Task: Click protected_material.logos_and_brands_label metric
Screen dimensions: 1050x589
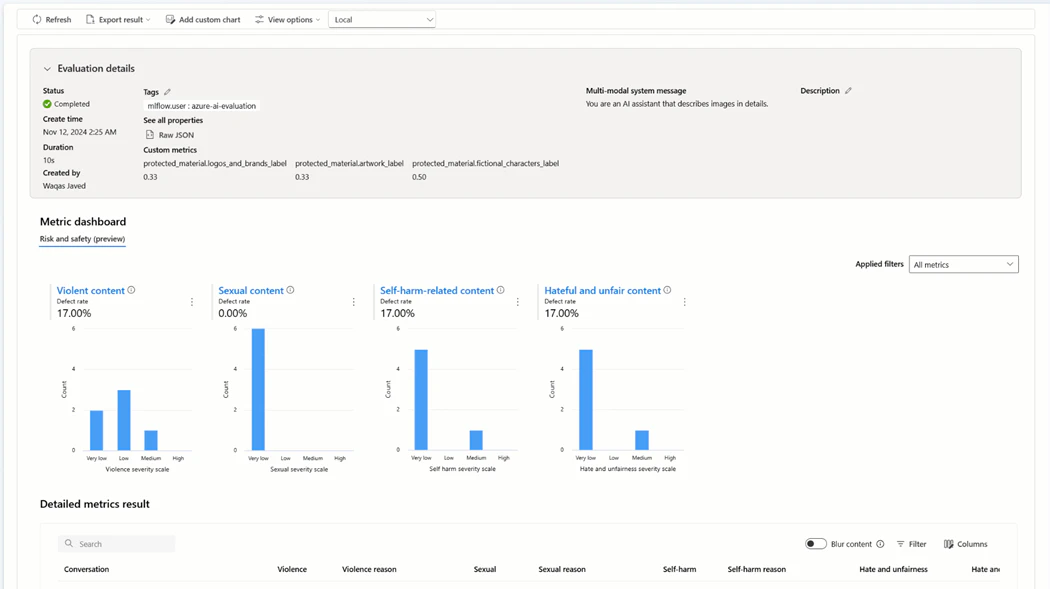Action: pos(215,163)
